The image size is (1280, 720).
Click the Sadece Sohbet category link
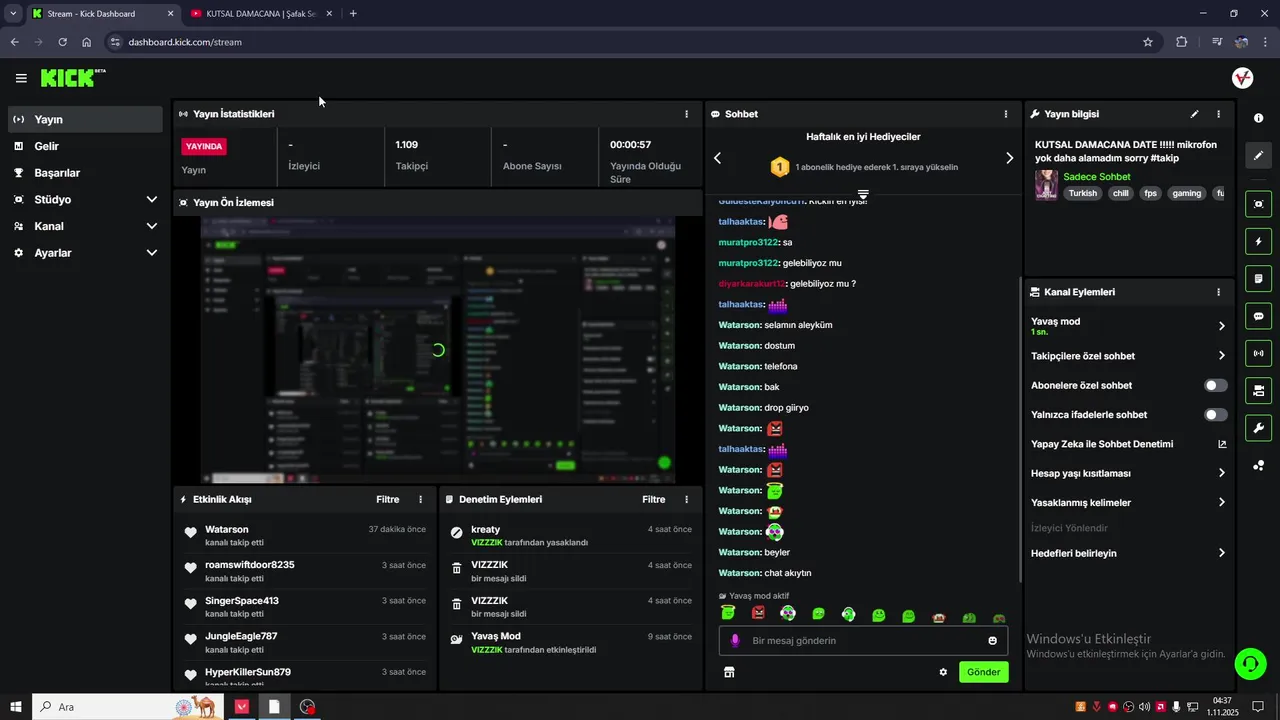(1097, 177)
